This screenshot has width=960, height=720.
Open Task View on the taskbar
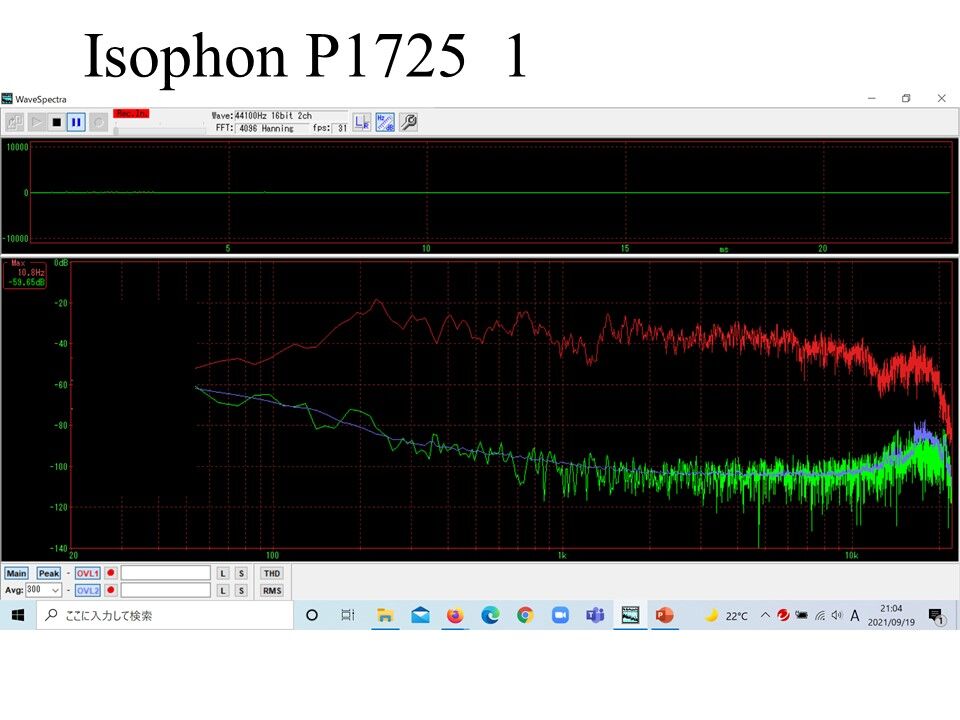[348, 615]
